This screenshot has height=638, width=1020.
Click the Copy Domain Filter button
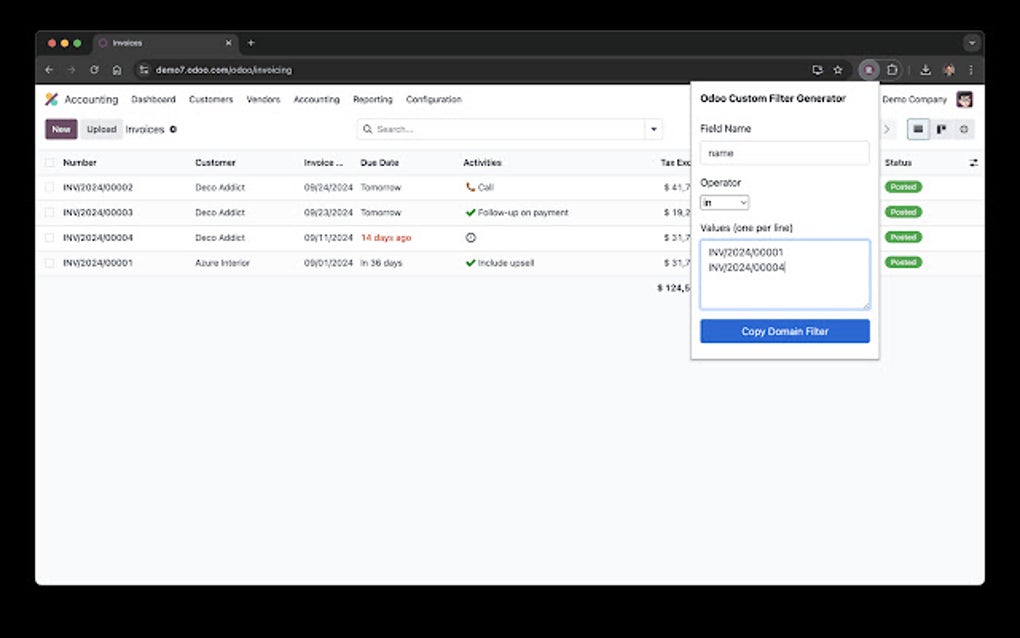click(784, 330)
